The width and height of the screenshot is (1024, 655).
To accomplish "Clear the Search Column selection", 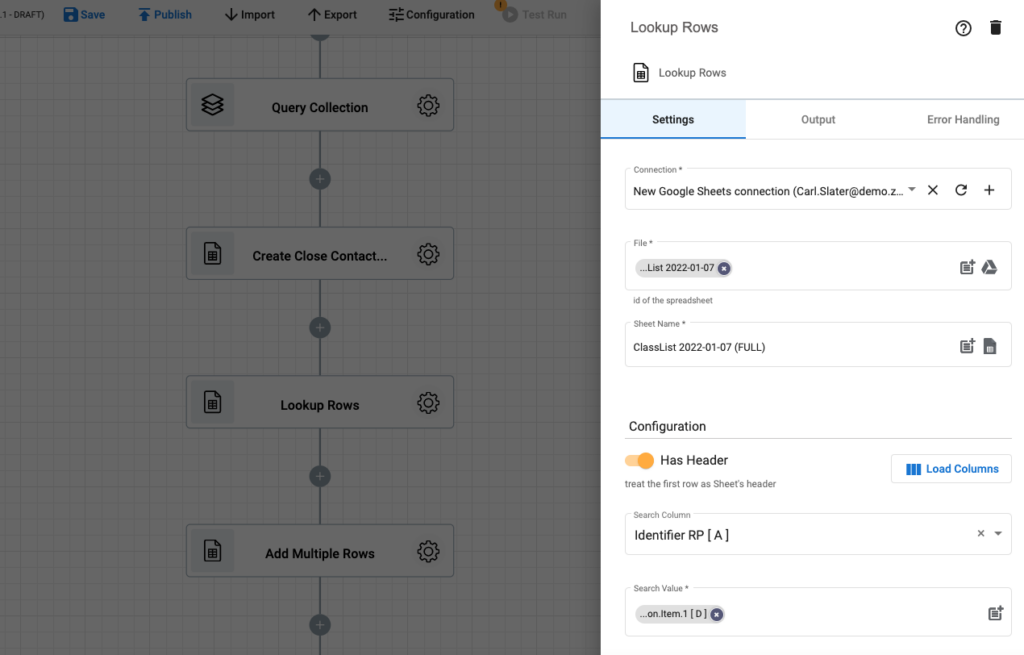I will 980,534.
